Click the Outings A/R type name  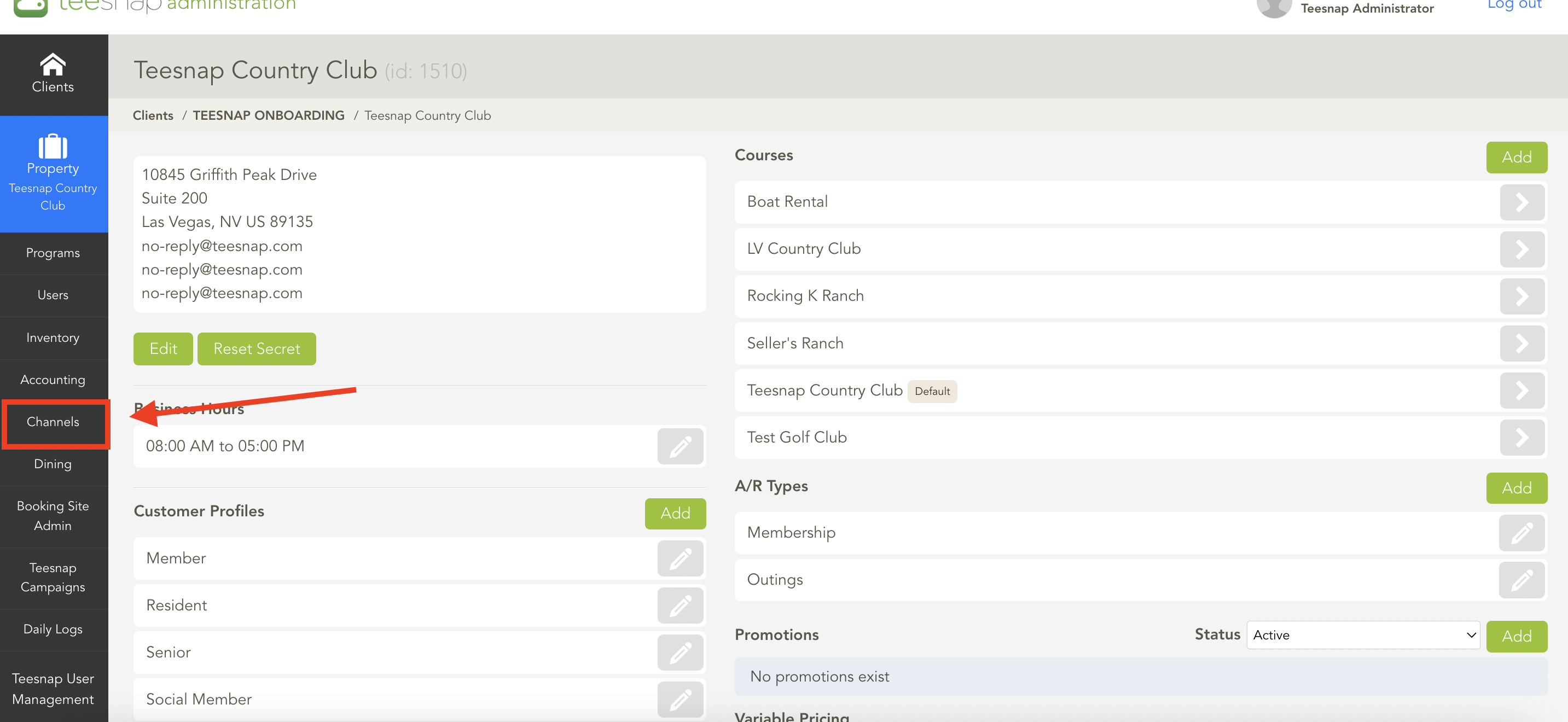(x=775, y=580)
